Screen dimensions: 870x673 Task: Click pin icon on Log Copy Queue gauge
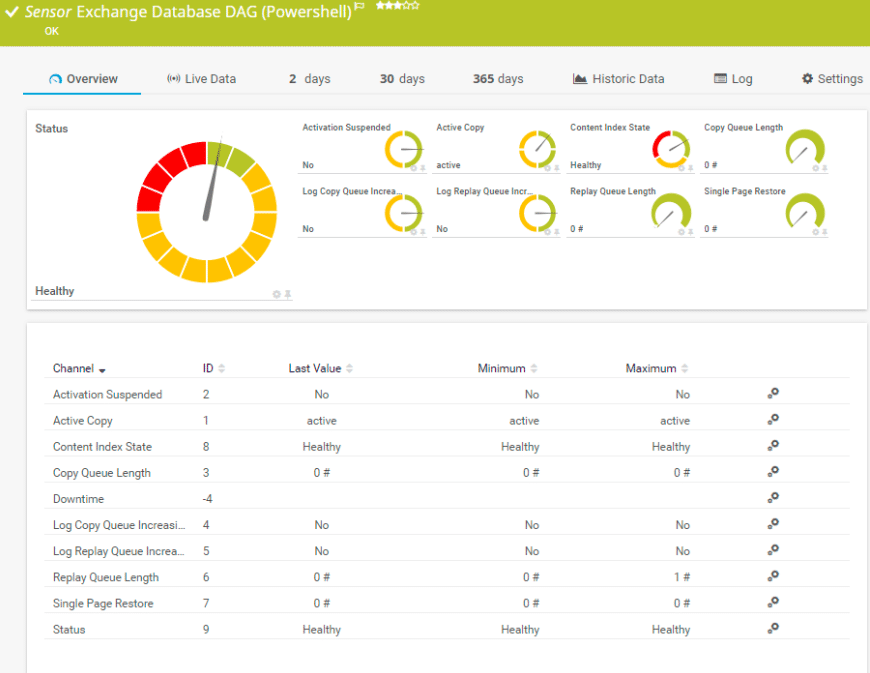point(422,232)
